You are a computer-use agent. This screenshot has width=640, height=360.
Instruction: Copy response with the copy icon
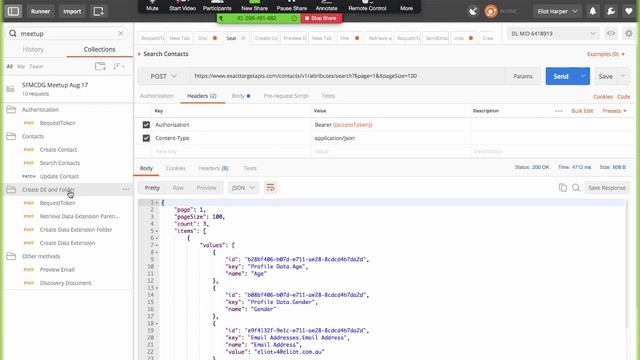coord(562,188)
